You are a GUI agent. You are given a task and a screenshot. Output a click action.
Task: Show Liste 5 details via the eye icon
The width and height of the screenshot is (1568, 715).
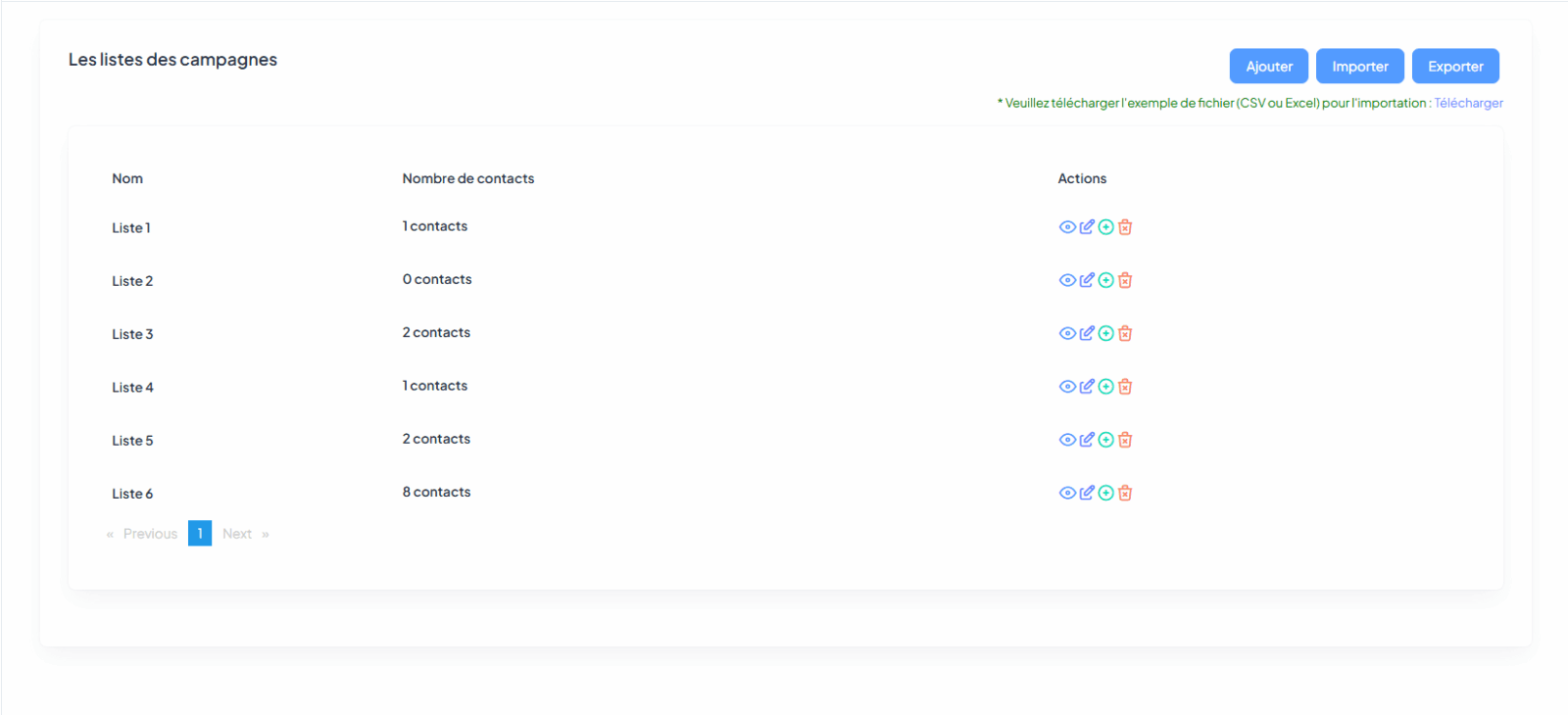click(x=1067, y=440)
